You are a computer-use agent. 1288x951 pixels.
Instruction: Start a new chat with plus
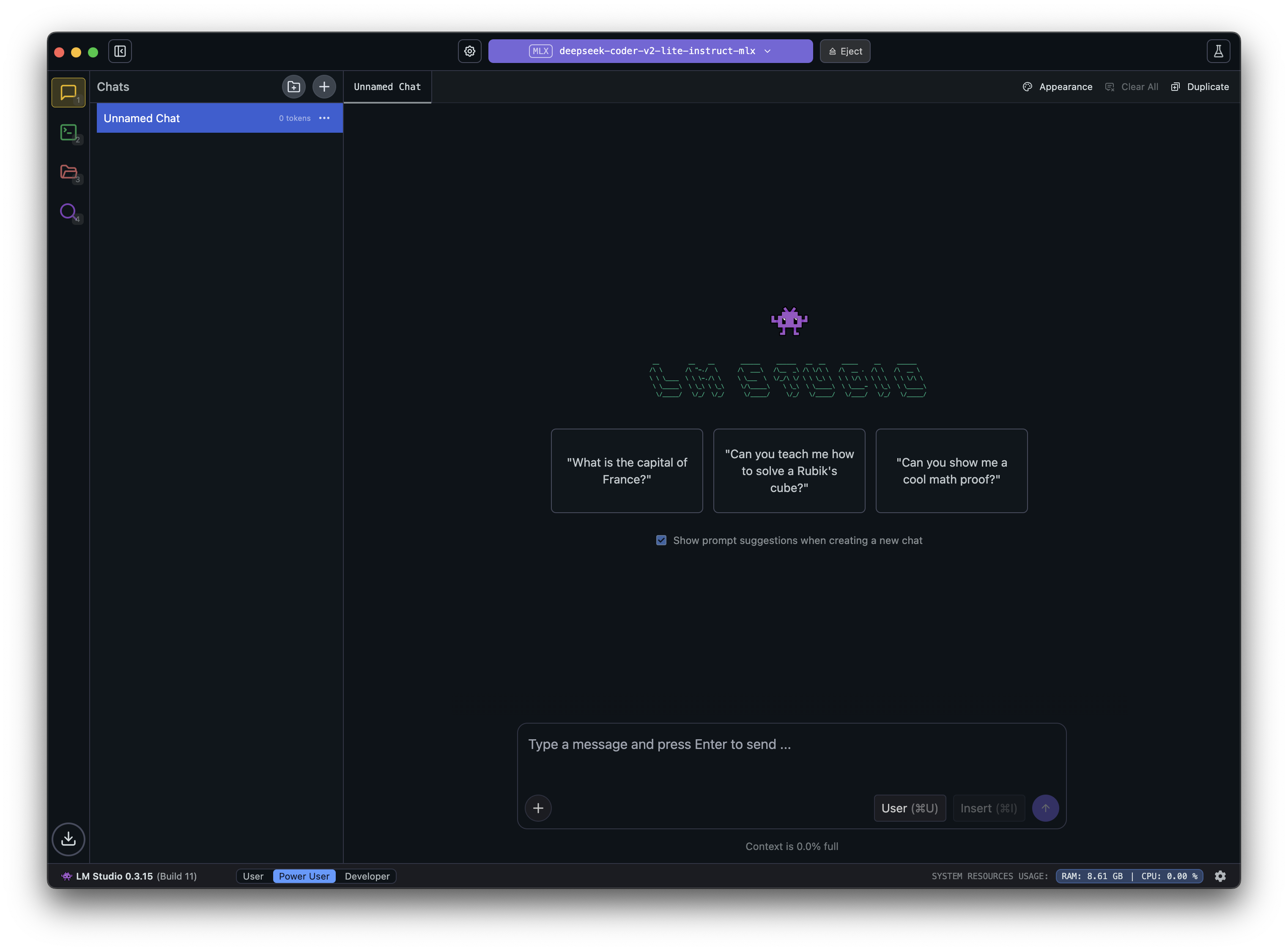click(324, 87)
